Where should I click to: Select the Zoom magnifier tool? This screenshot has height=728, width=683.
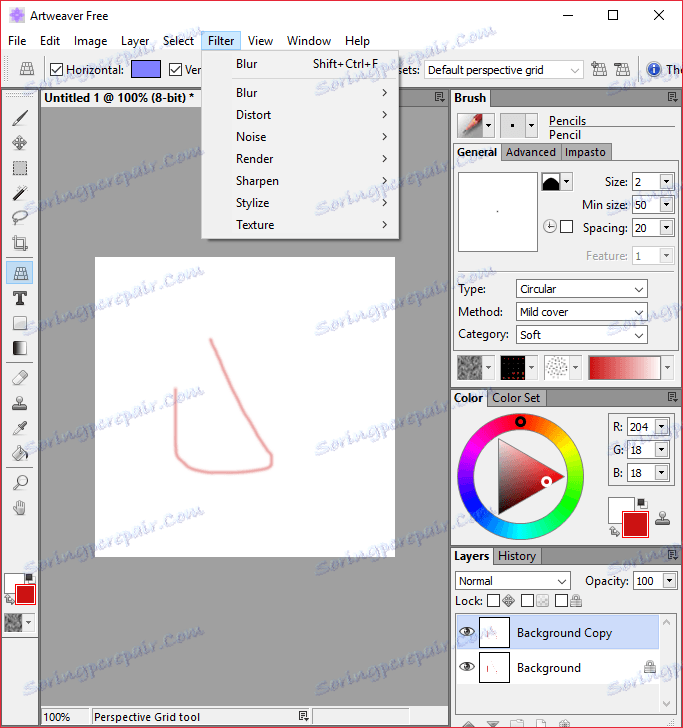tap(20, 483)
